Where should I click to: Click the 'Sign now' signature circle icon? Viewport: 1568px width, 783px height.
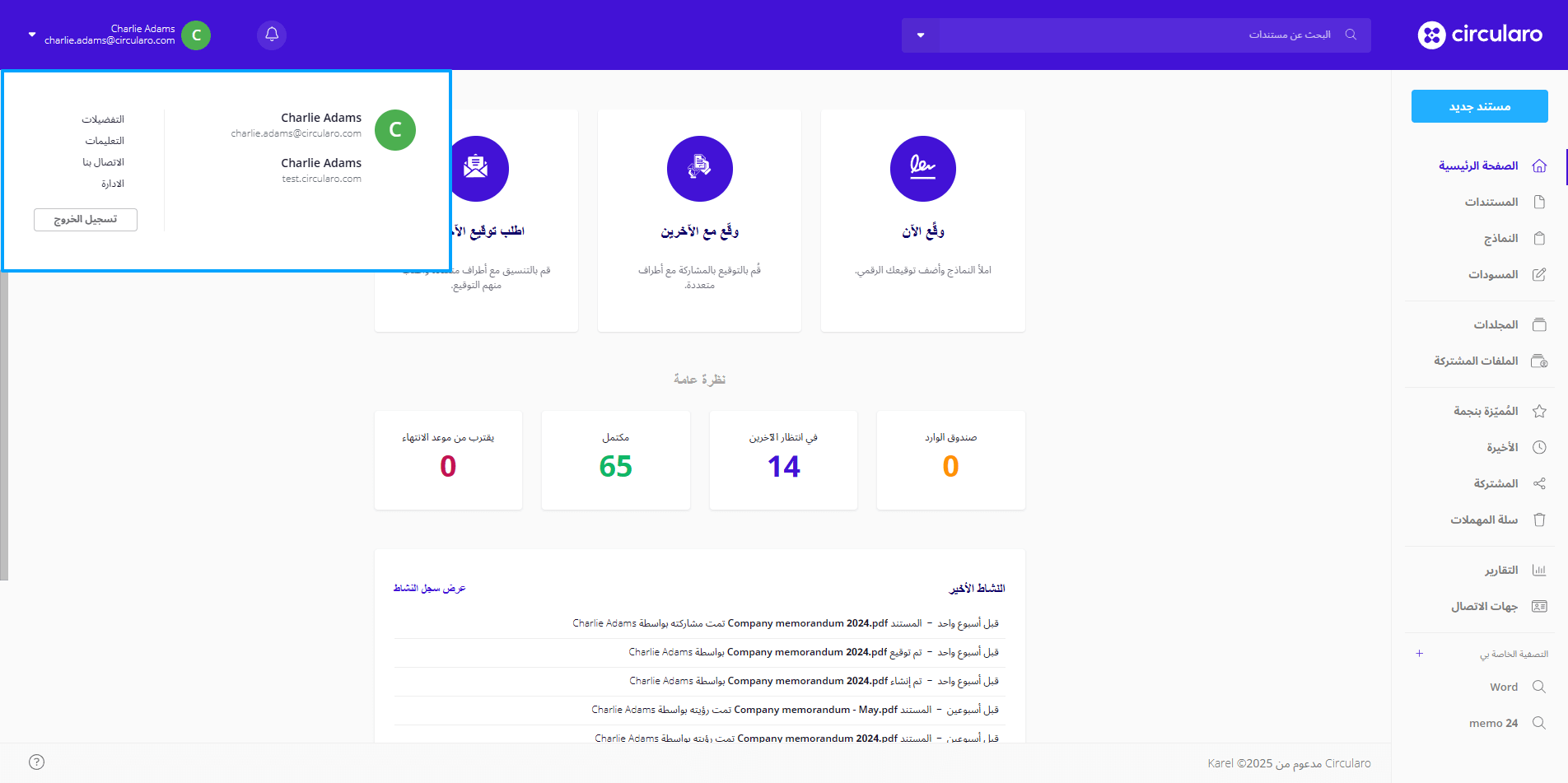point(922,169)
